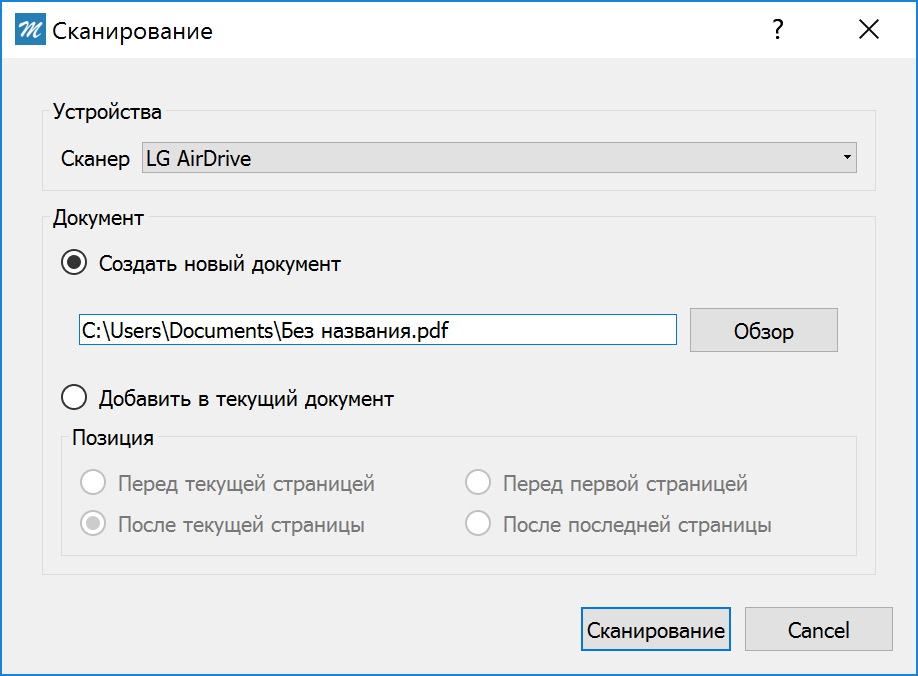Click the Сканирование title bar text
This screenshot has width=918, height=676.
[132, 31]
